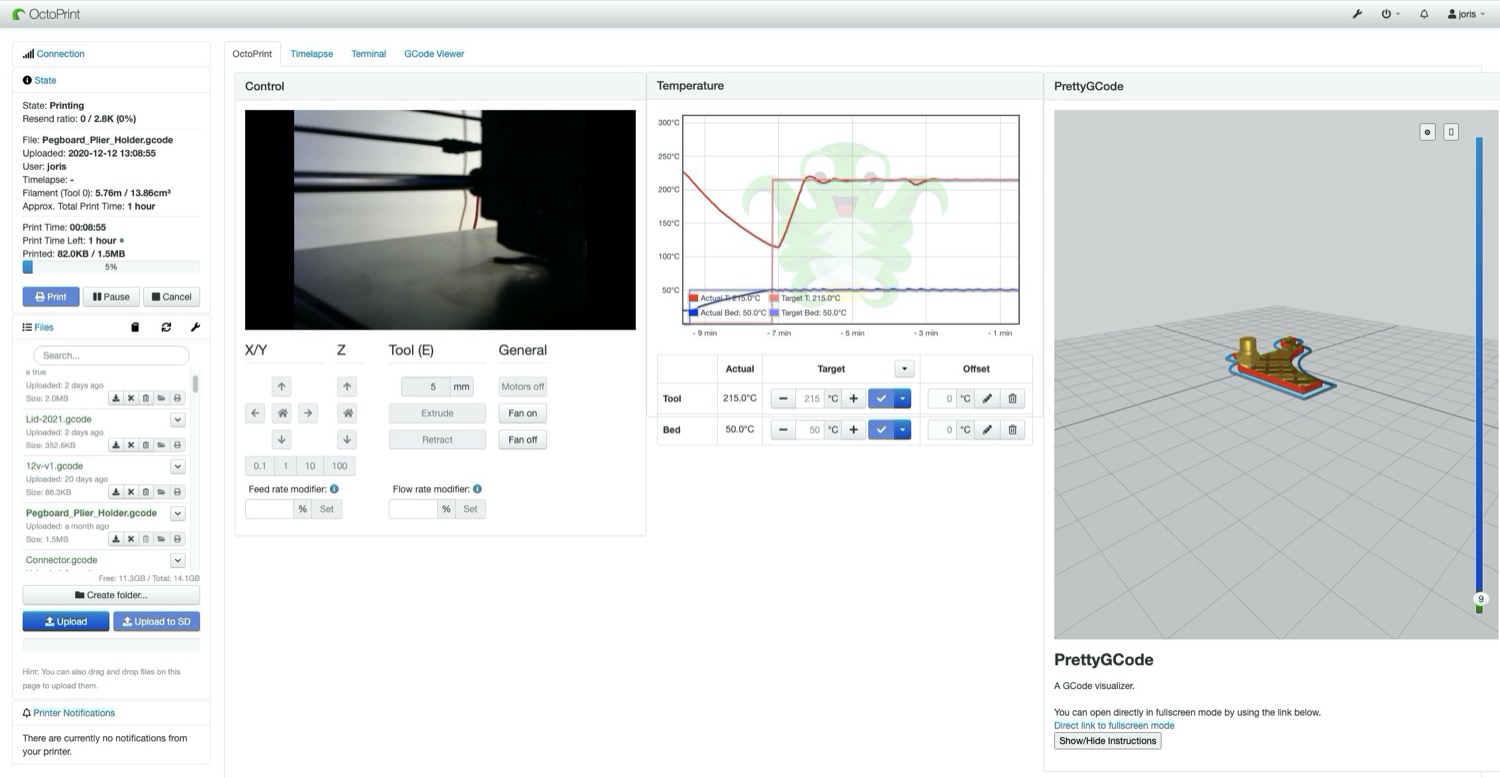The image size is (1500, 778).
Task: Refresh the file list
Action: pyautogui.click(x=166, y=327)
